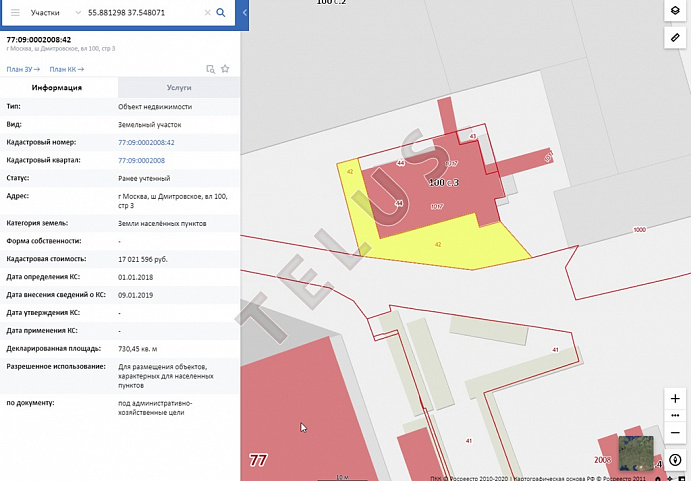Open cadastral number 77:09:0002008:42 link
Viewport: 691px width, 481px height.
tap(146, 142)
